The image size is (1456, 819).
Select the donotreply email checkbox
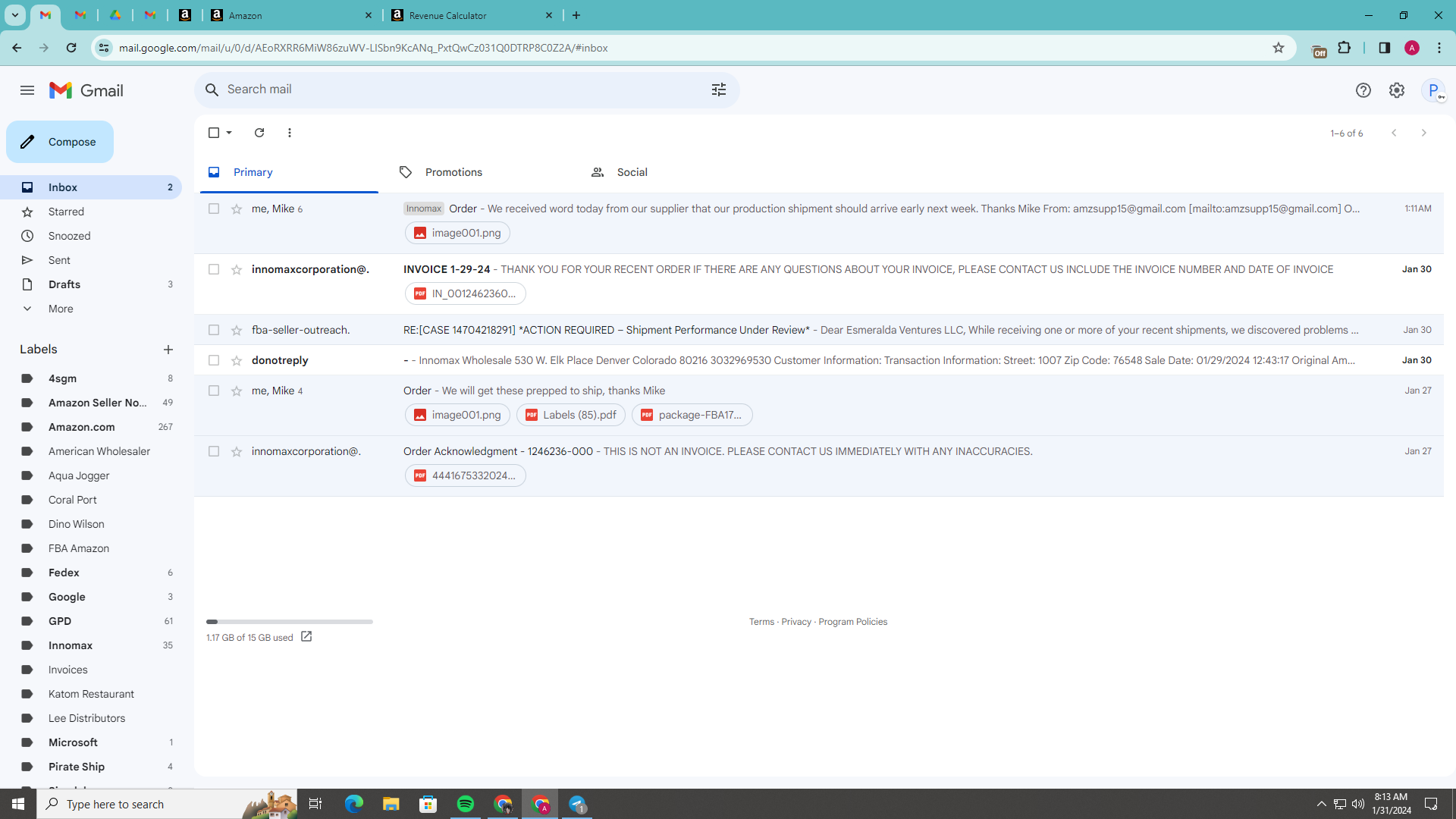pos(214,360)
